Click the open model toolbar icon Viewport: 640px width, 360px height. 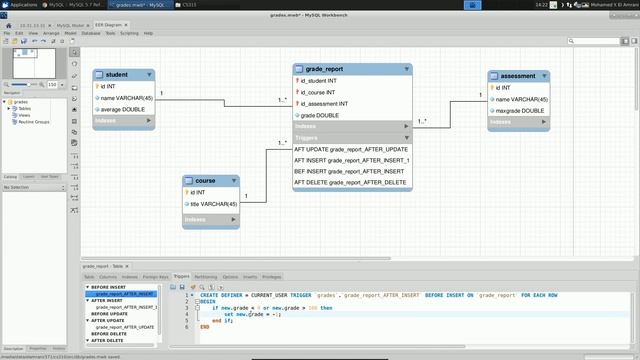[x=15, y=41]
